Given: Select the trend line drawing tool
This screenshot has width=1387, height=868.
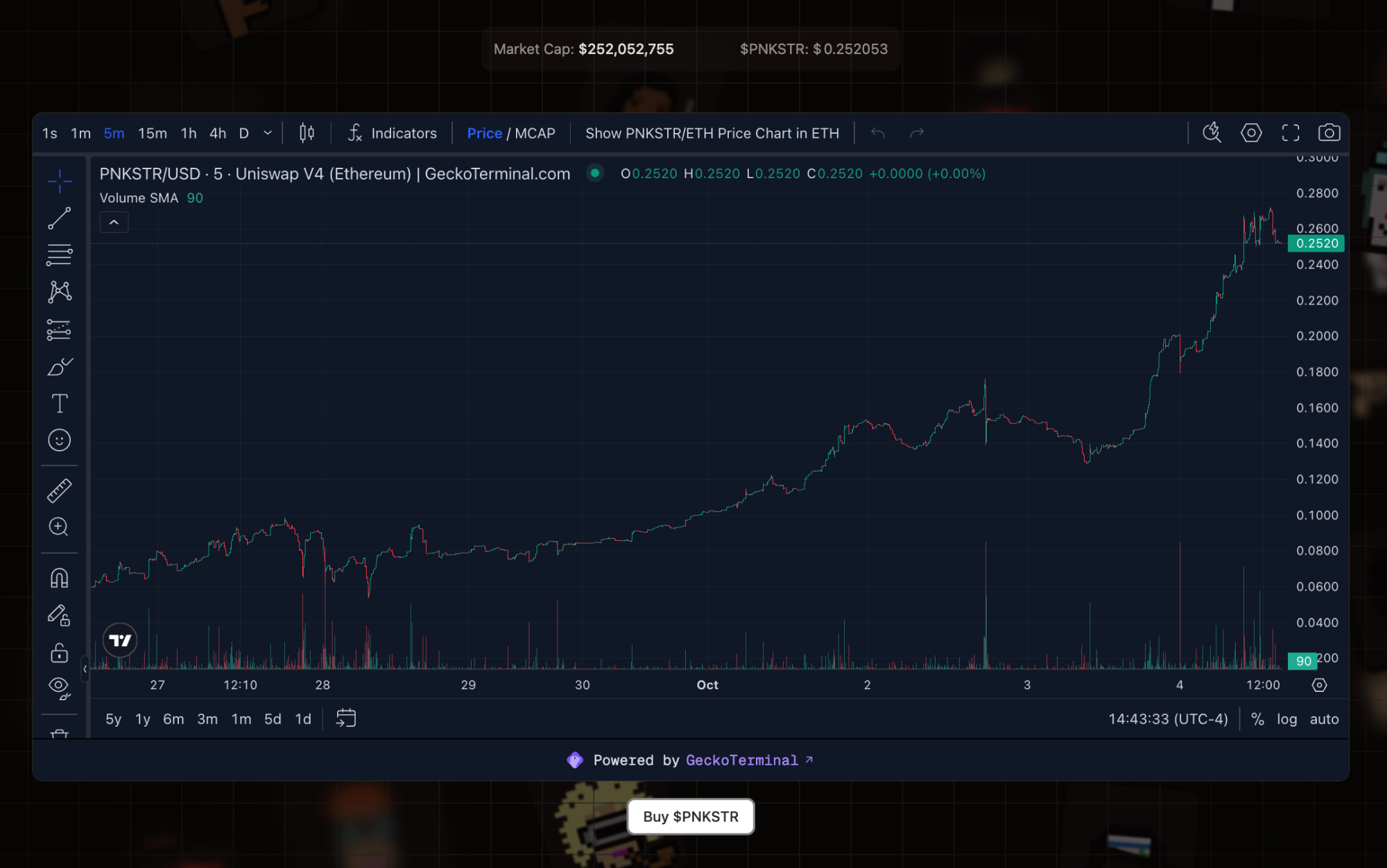Looking at the screenshot, I should [x=59, y=218].
